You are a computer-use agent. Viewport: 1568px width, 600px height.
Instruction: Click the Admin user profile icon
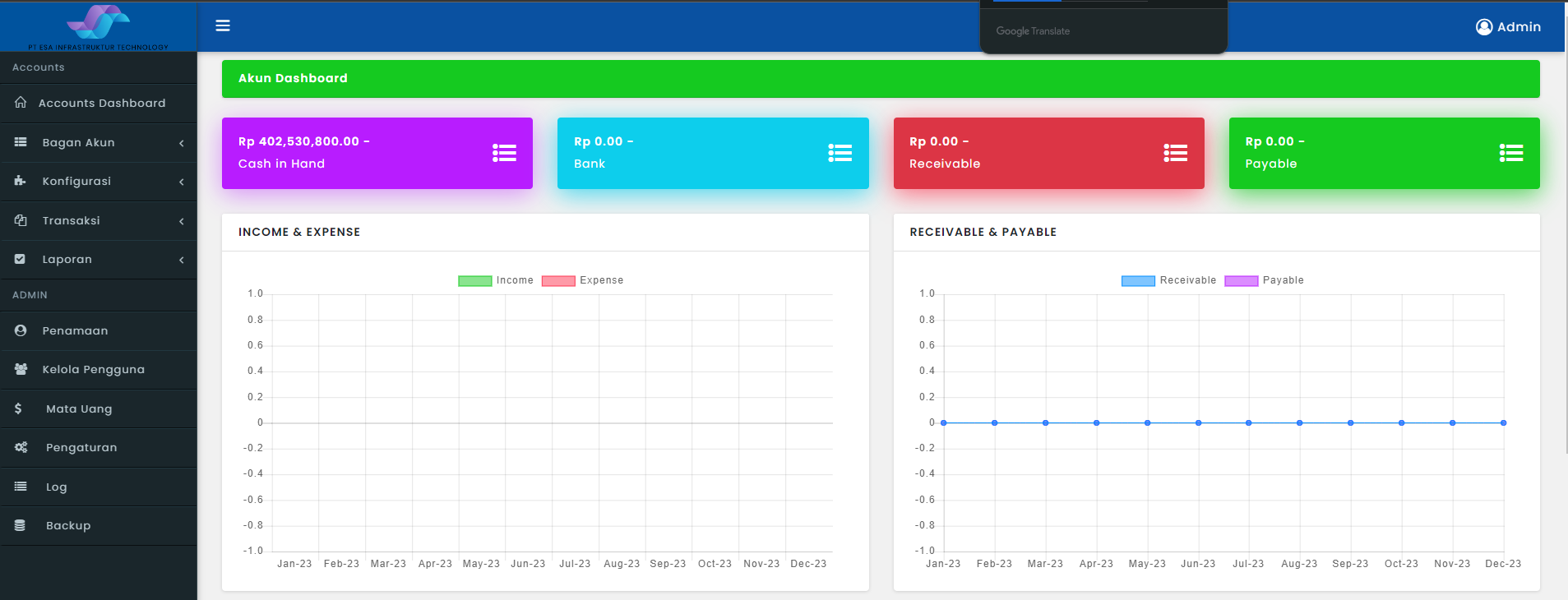1483,27
